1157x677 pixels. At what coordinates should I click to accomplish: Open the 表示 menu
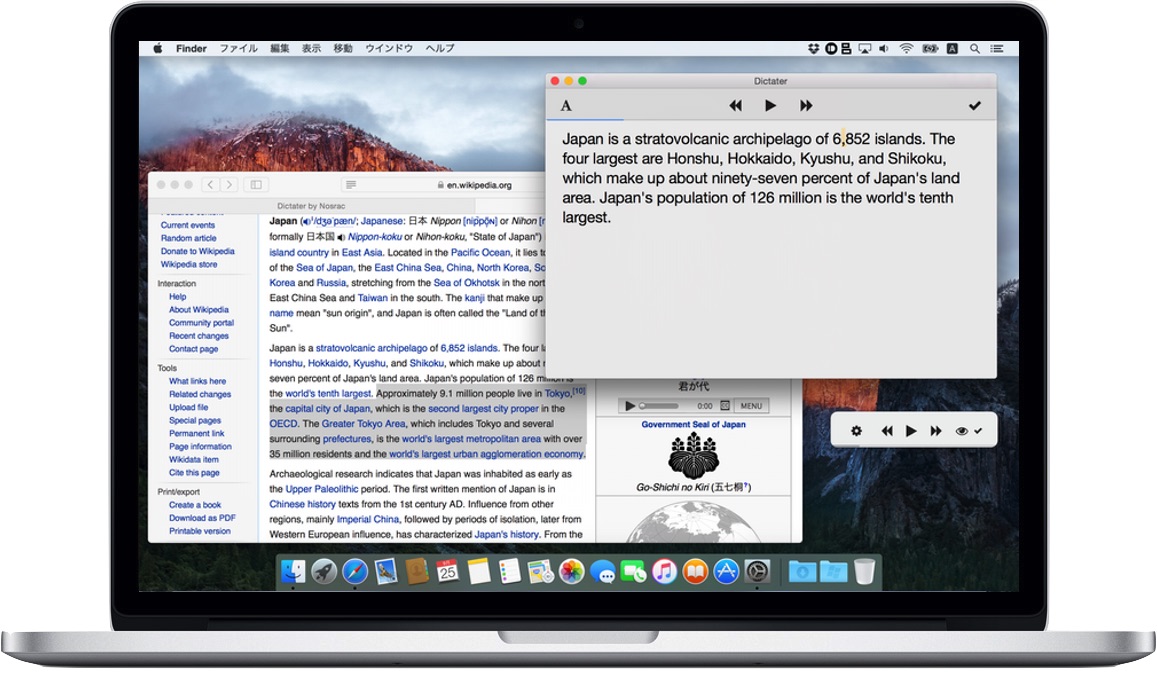click(x=311, y=48)
